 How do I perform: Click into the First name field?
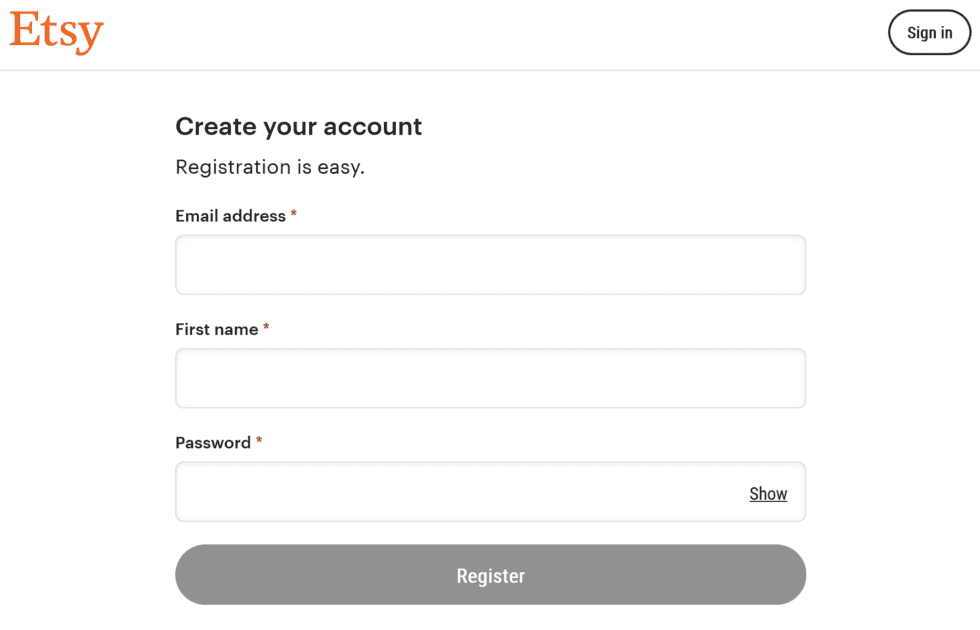coord(490,378)
